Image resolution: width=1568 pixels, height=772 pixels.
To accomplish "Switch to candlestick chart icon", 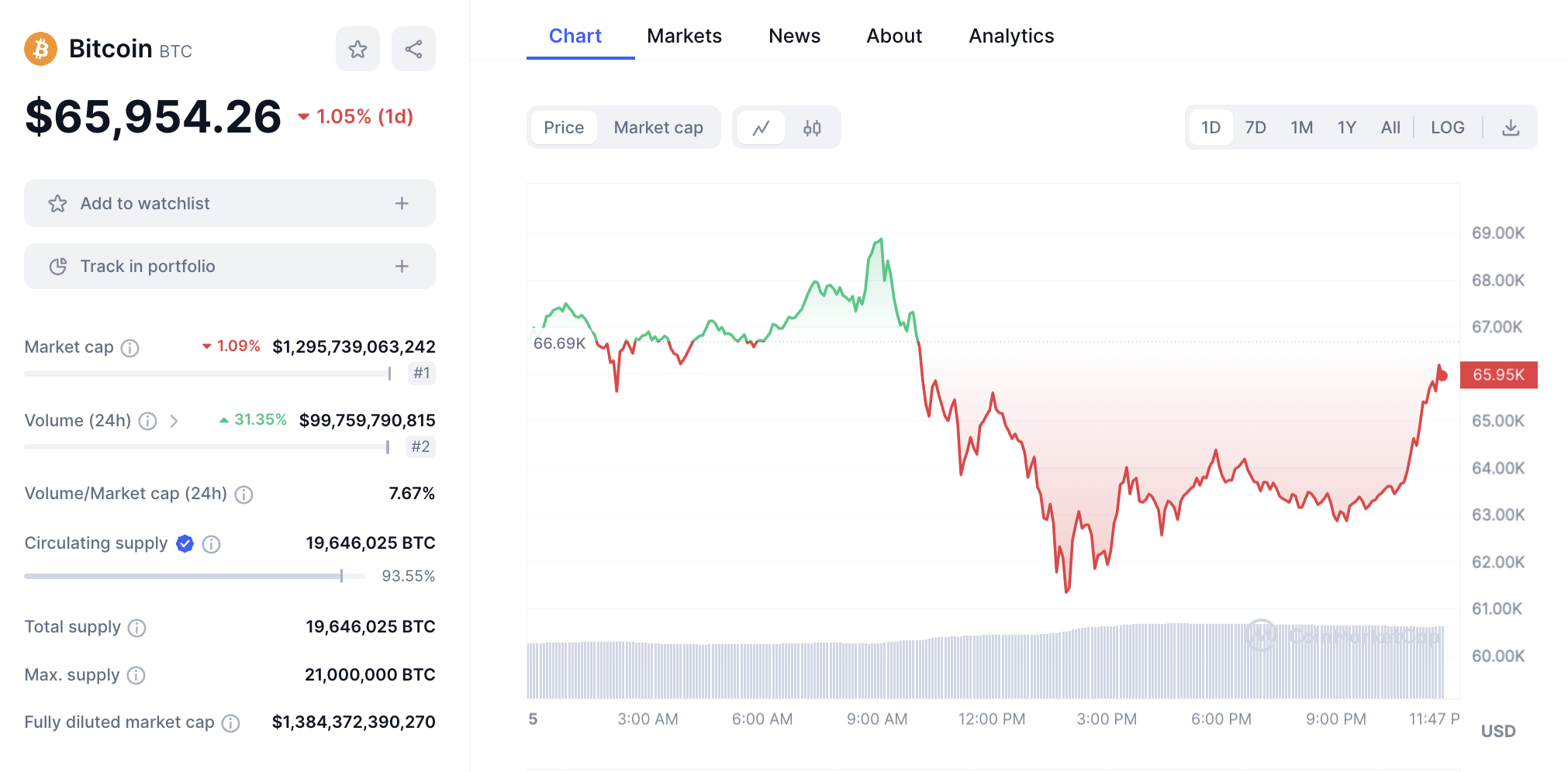I will tap(812, 128).
